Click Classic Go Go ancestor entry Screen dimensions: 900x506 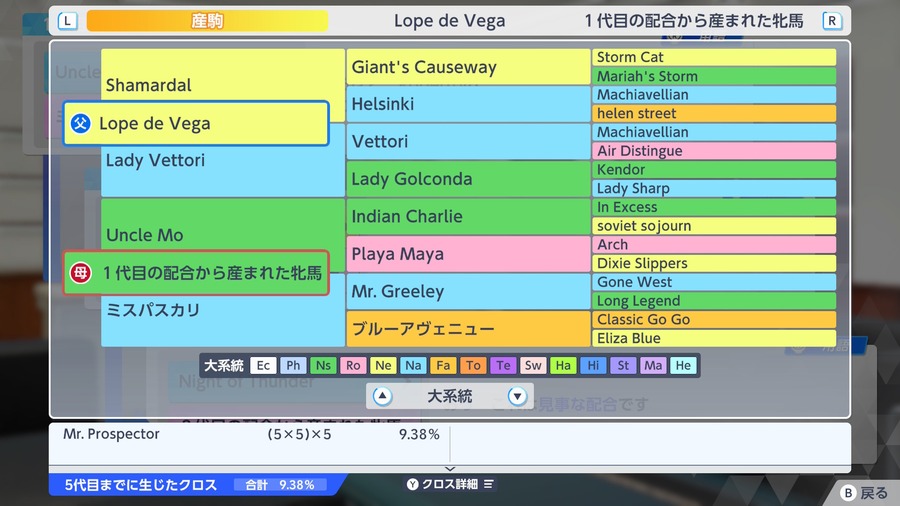pyautogui.click(x=714, y=320)
